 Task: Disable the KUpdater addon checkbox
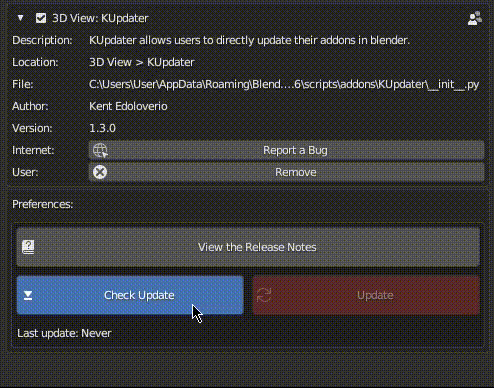[41, 18]
